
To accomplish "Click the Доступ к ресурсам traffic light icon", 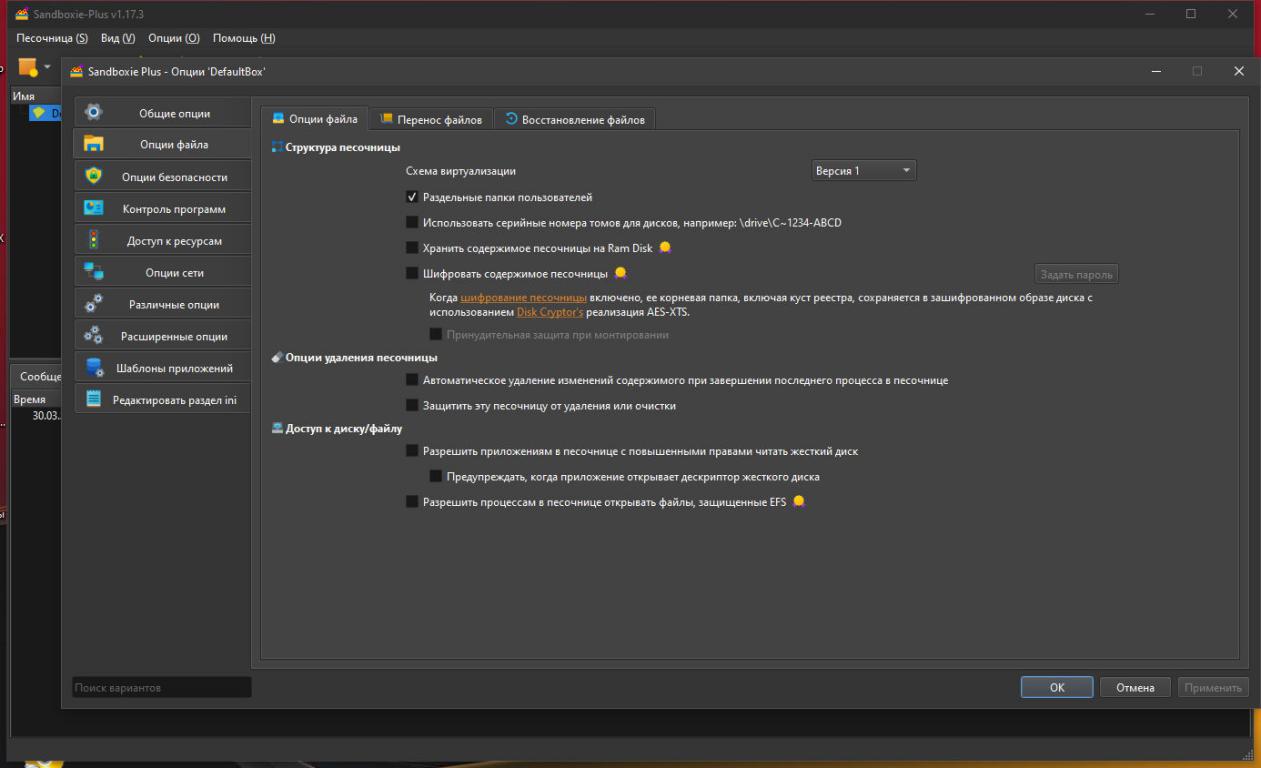I will pyautogui.click(x=94, y=241).
